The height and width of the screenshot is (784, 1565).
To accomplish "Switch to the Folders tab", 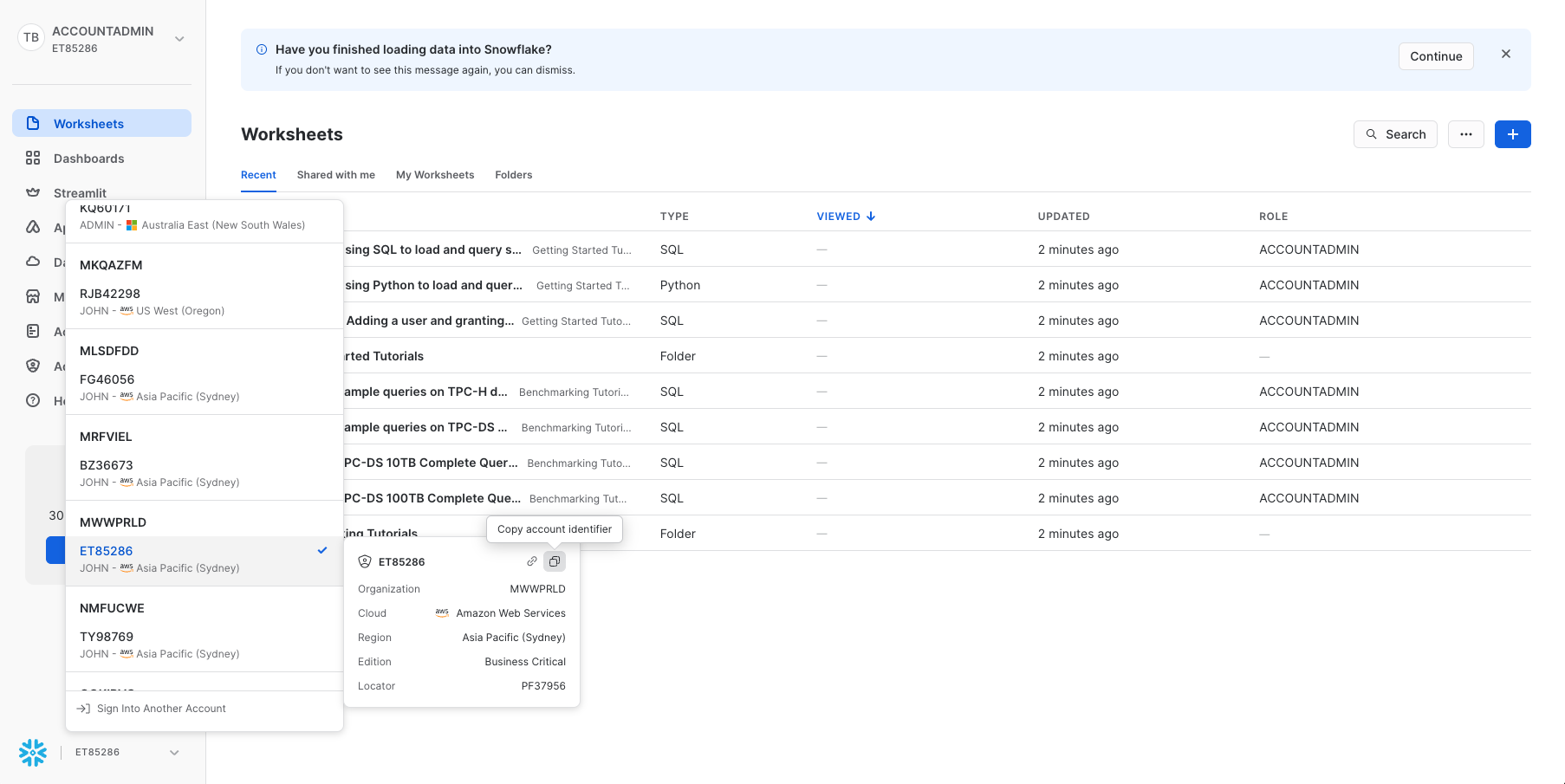I will point(513,175).
